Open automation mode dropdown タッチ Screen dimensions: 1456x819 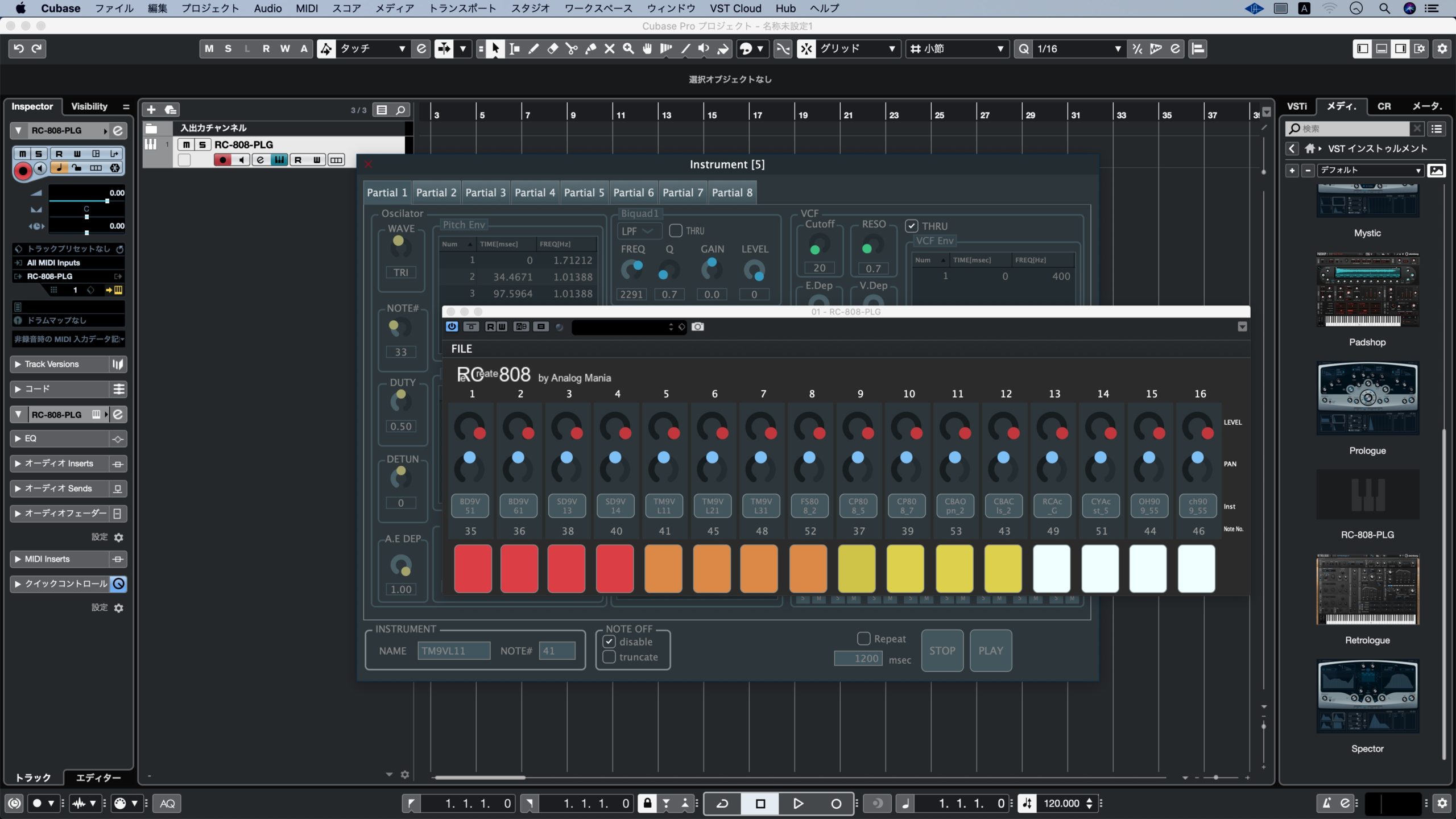(373, 49)
